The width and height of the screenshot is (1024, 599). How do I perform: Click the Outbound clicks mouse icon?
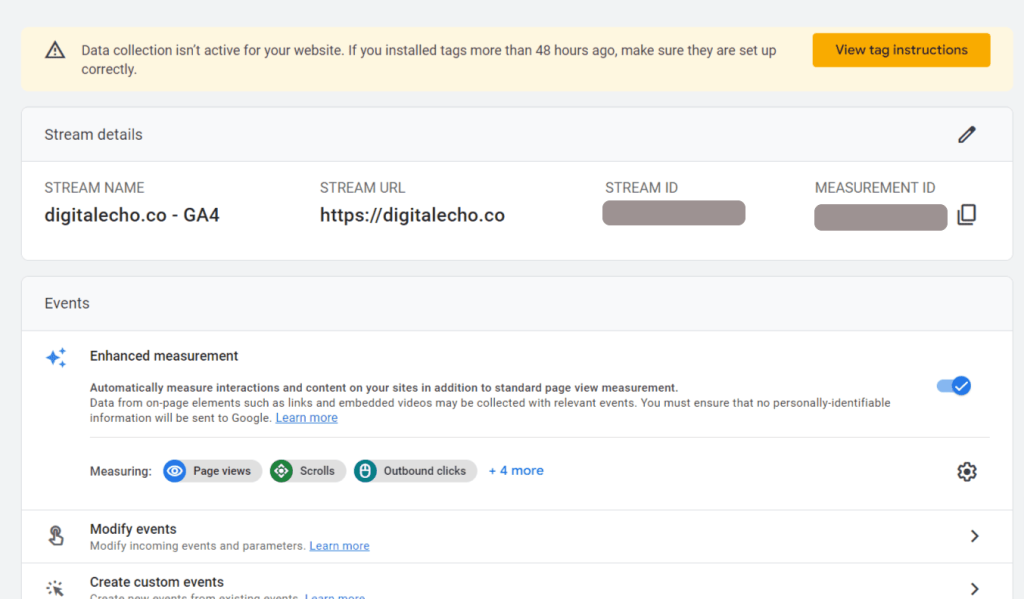(365, 471)
